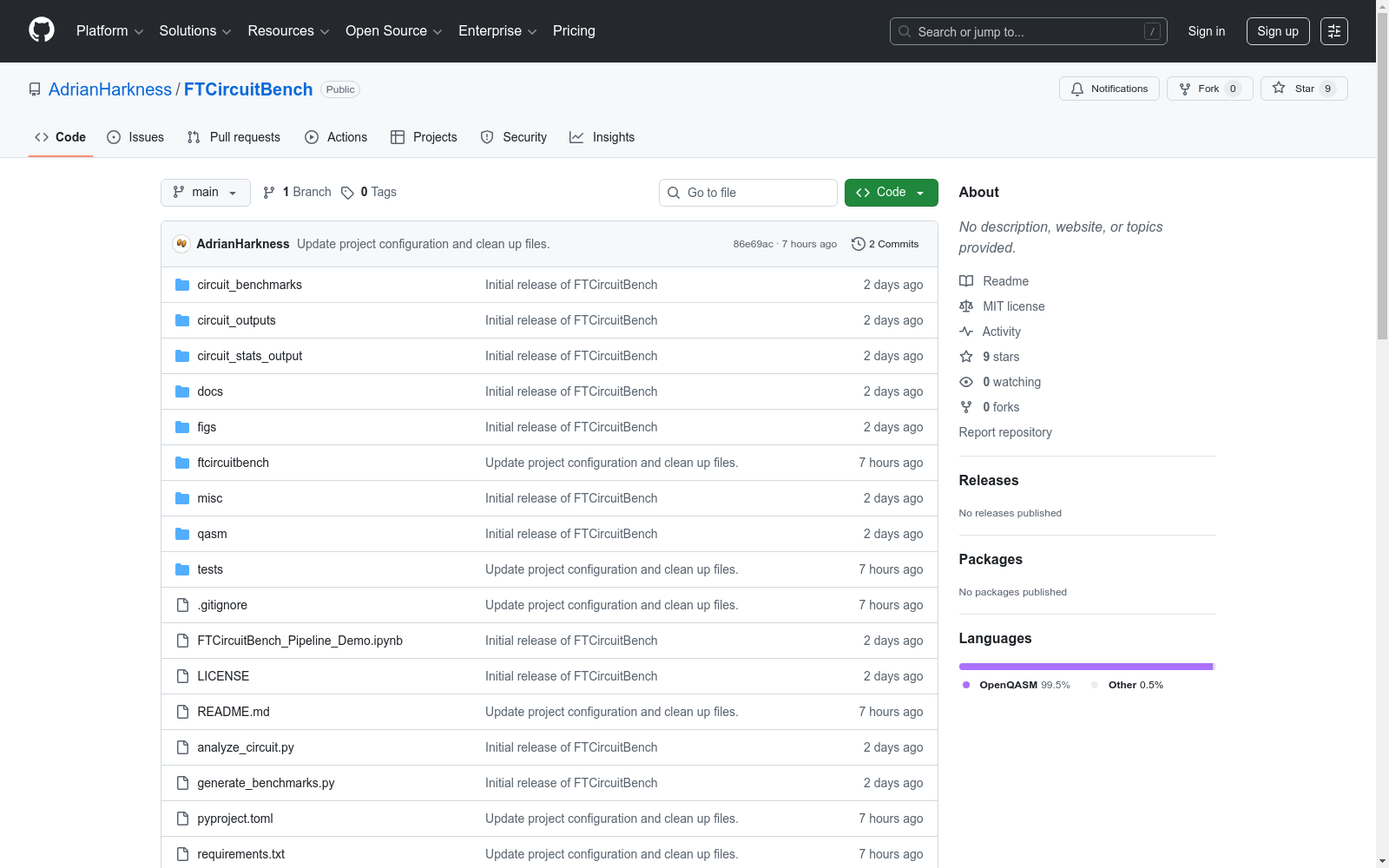Click the .gitignore file icon
Image resolution: width=1389 pixels, height=868 pixels.
point(182,605)
